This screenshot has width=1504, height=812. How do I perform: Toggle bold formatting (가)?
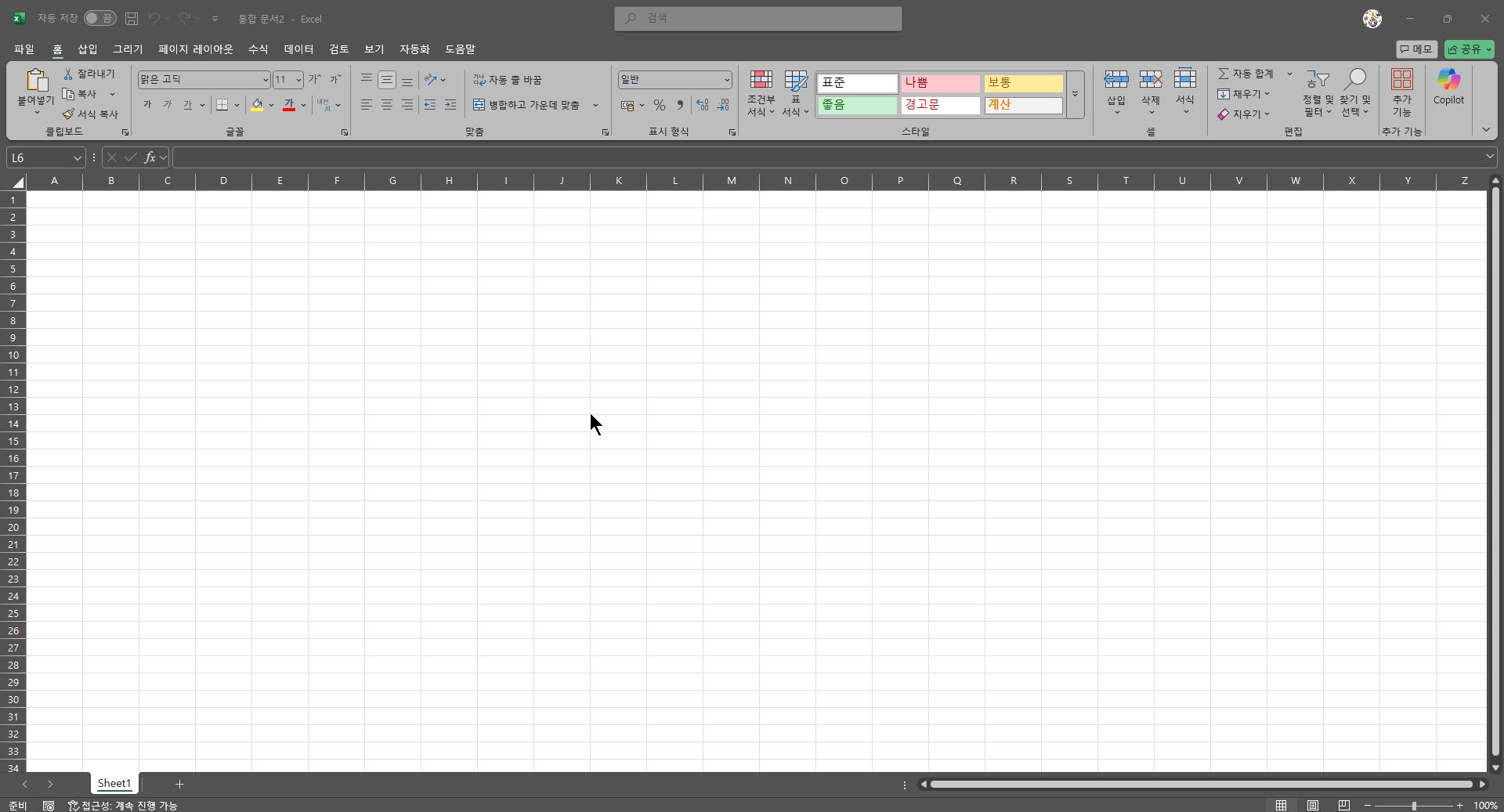[x=146, y=105]
